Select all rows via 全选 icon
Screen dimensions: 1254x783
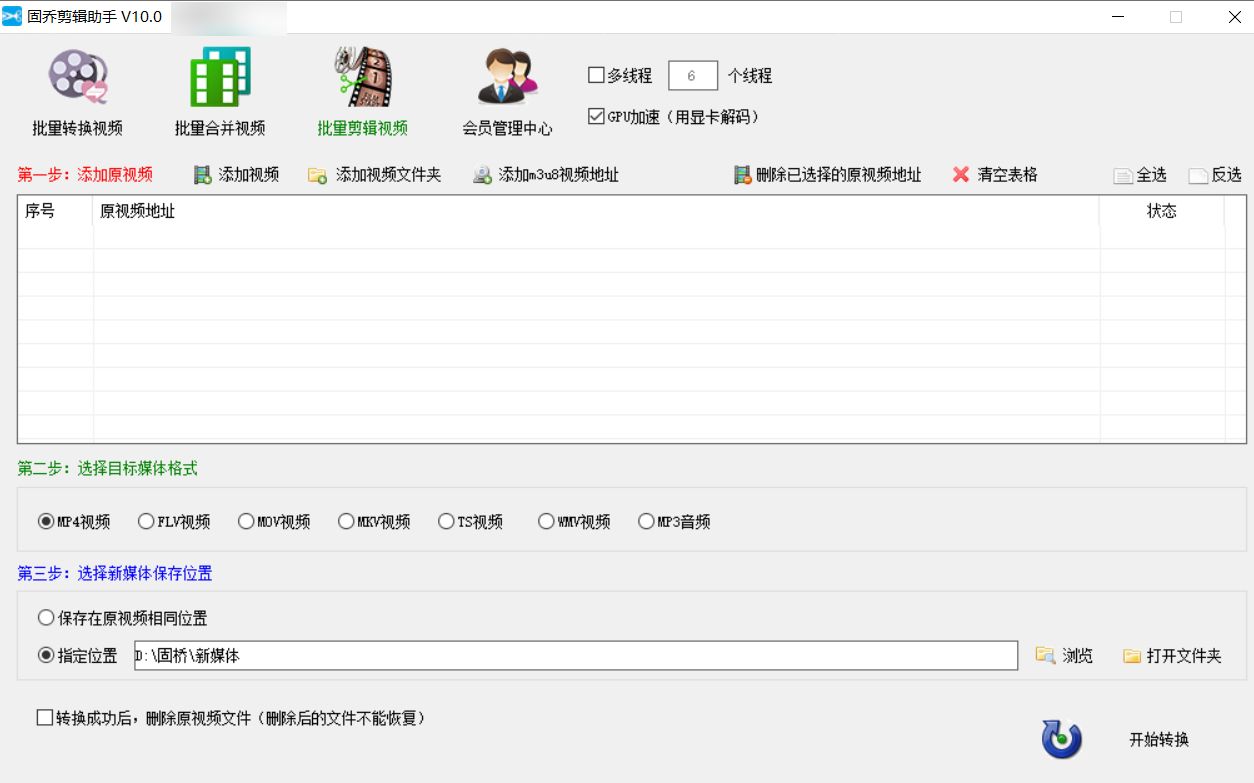point(1126,174)
